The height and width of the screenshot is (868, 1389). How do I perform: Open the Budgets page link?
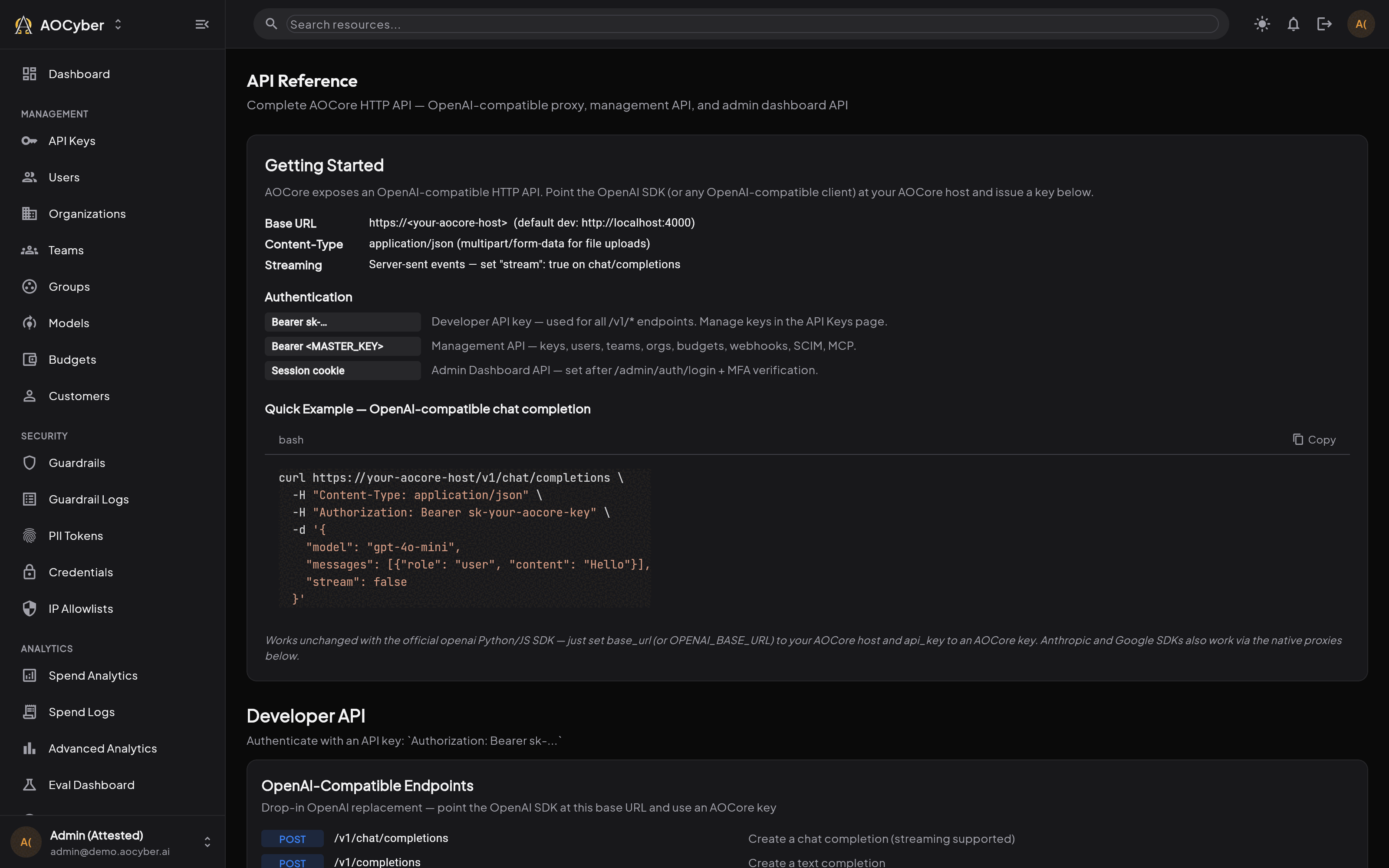pyautogui.click(x=72, y=359)
